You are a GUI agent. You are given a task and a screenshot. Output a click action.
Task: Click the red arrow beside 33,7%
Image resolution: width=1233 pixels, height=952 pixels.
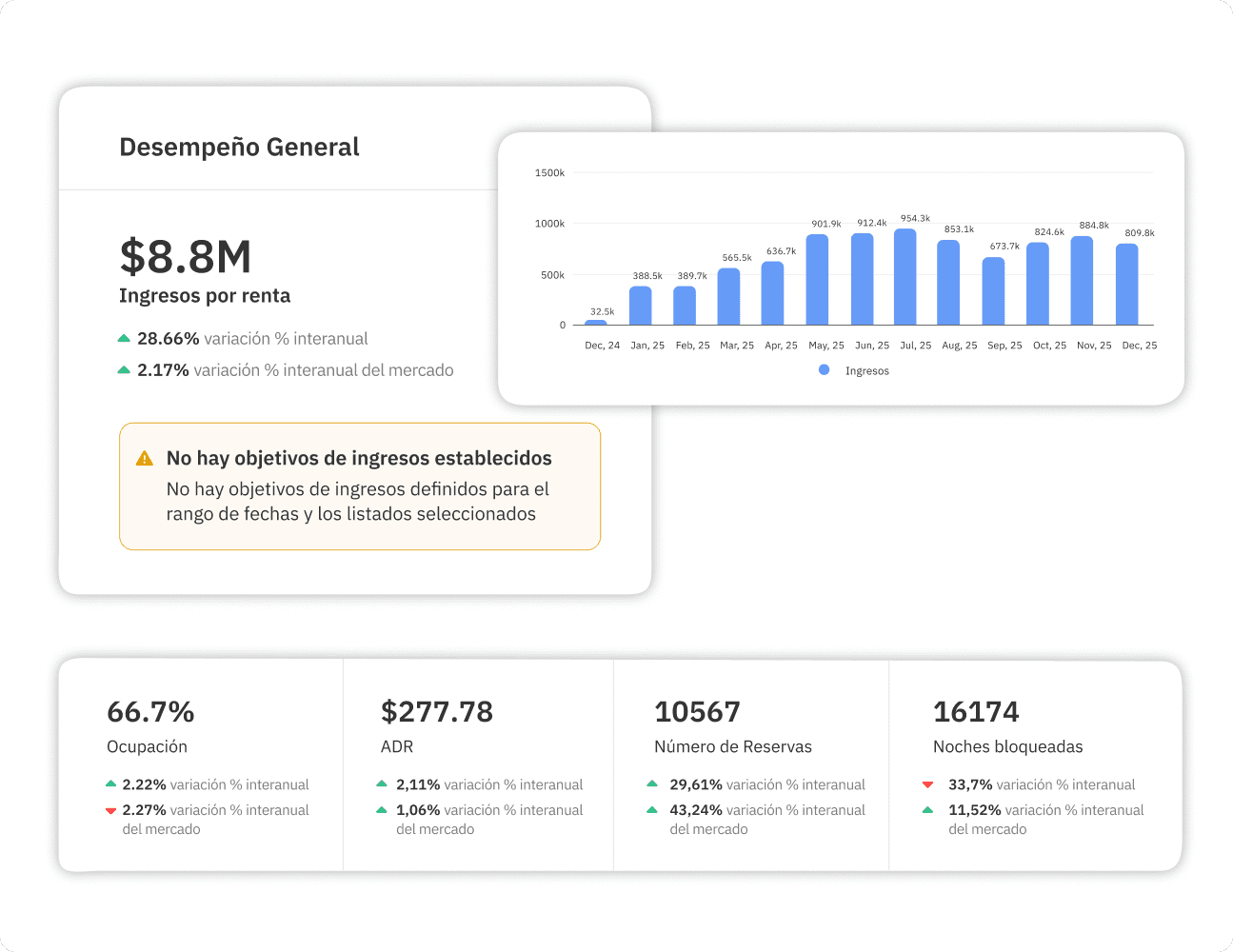(928, 784)
